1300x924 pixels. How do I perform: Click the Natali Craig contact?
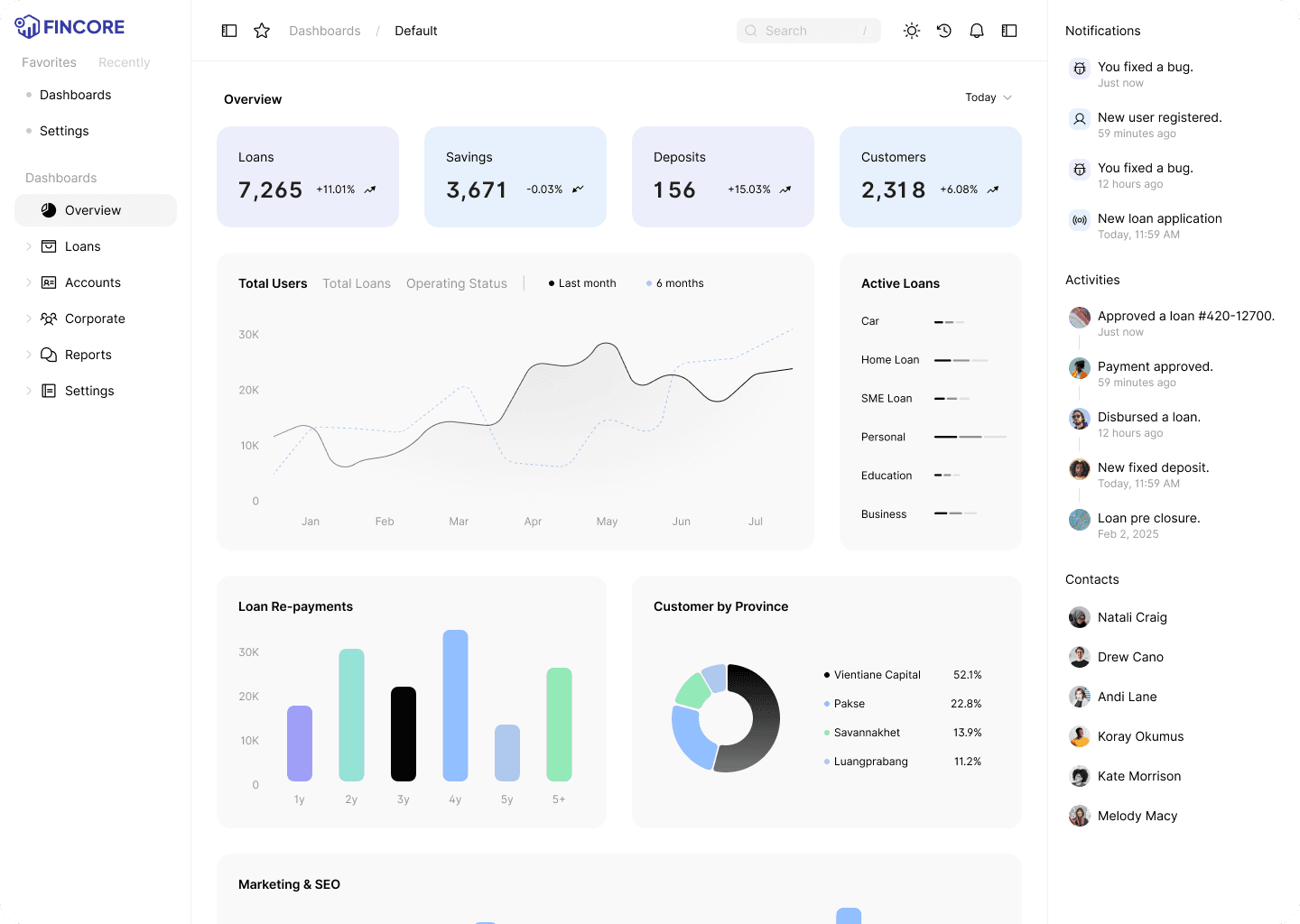point(1132,617)
